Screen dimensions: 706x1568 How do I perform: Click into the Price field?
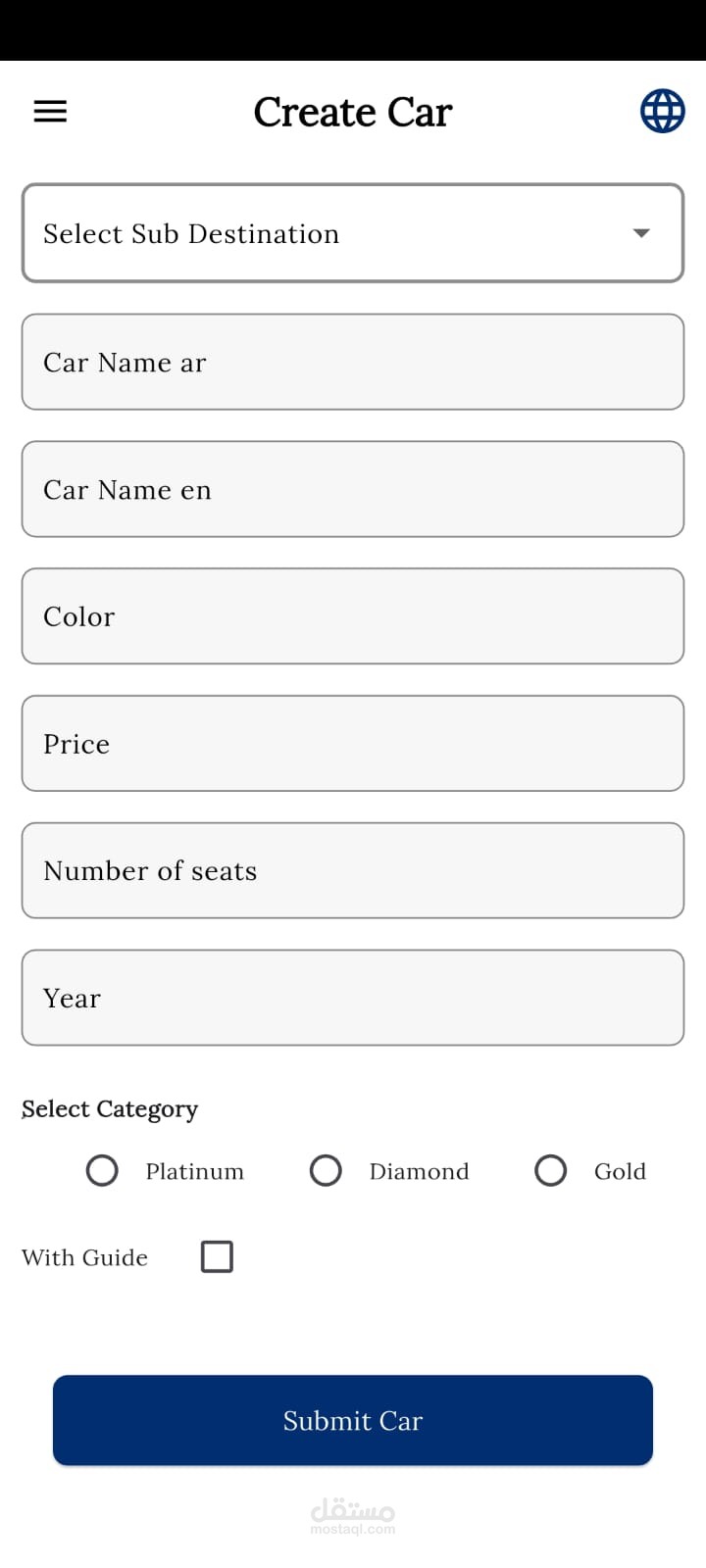[353, 744]
